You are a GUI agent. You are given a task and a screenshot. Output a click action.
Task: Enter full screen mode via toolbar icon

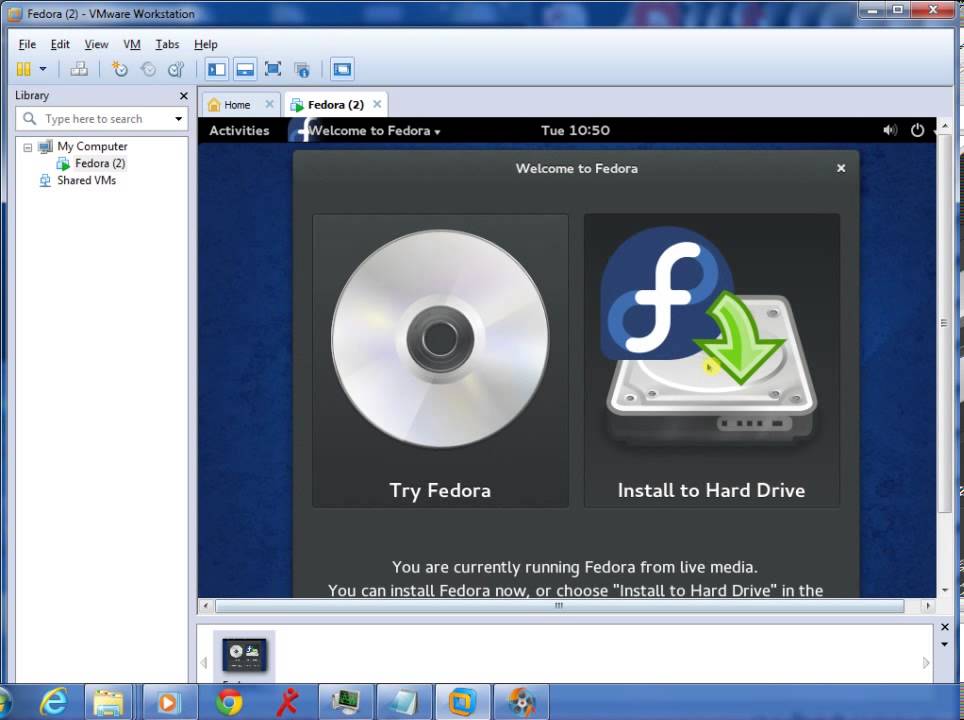pyautogui.click(x=273, y=69)
